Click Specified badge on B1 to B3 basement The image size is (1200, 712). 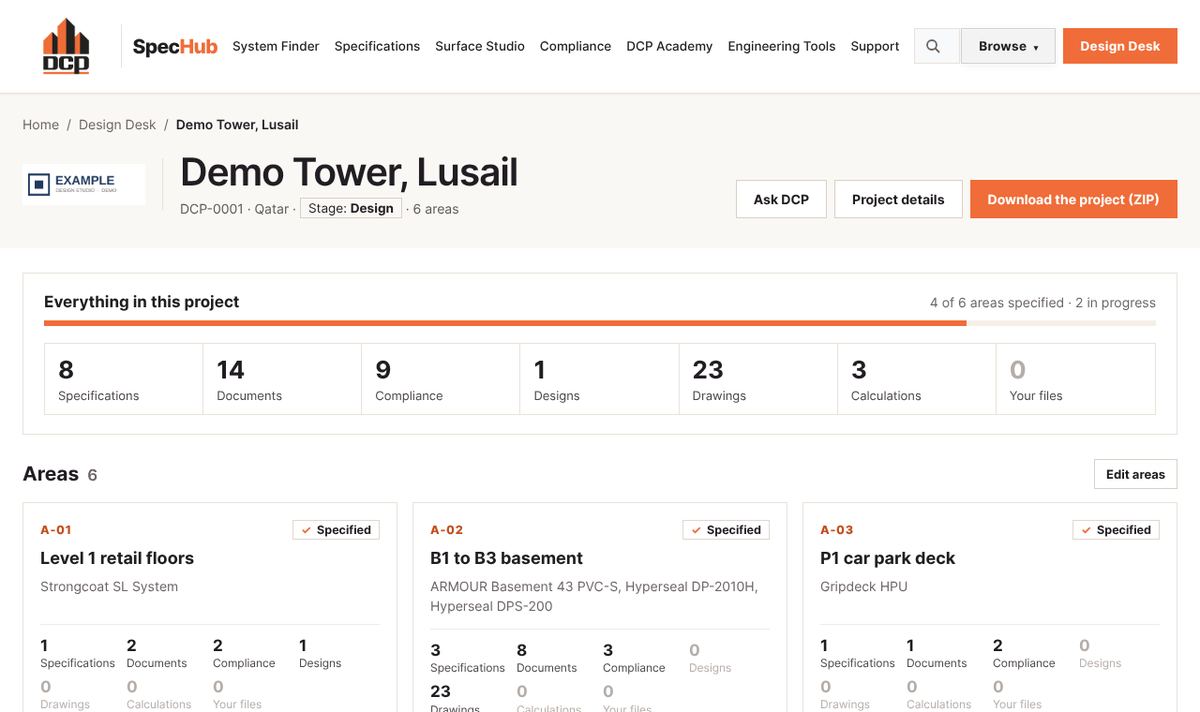tap(726, 530)
